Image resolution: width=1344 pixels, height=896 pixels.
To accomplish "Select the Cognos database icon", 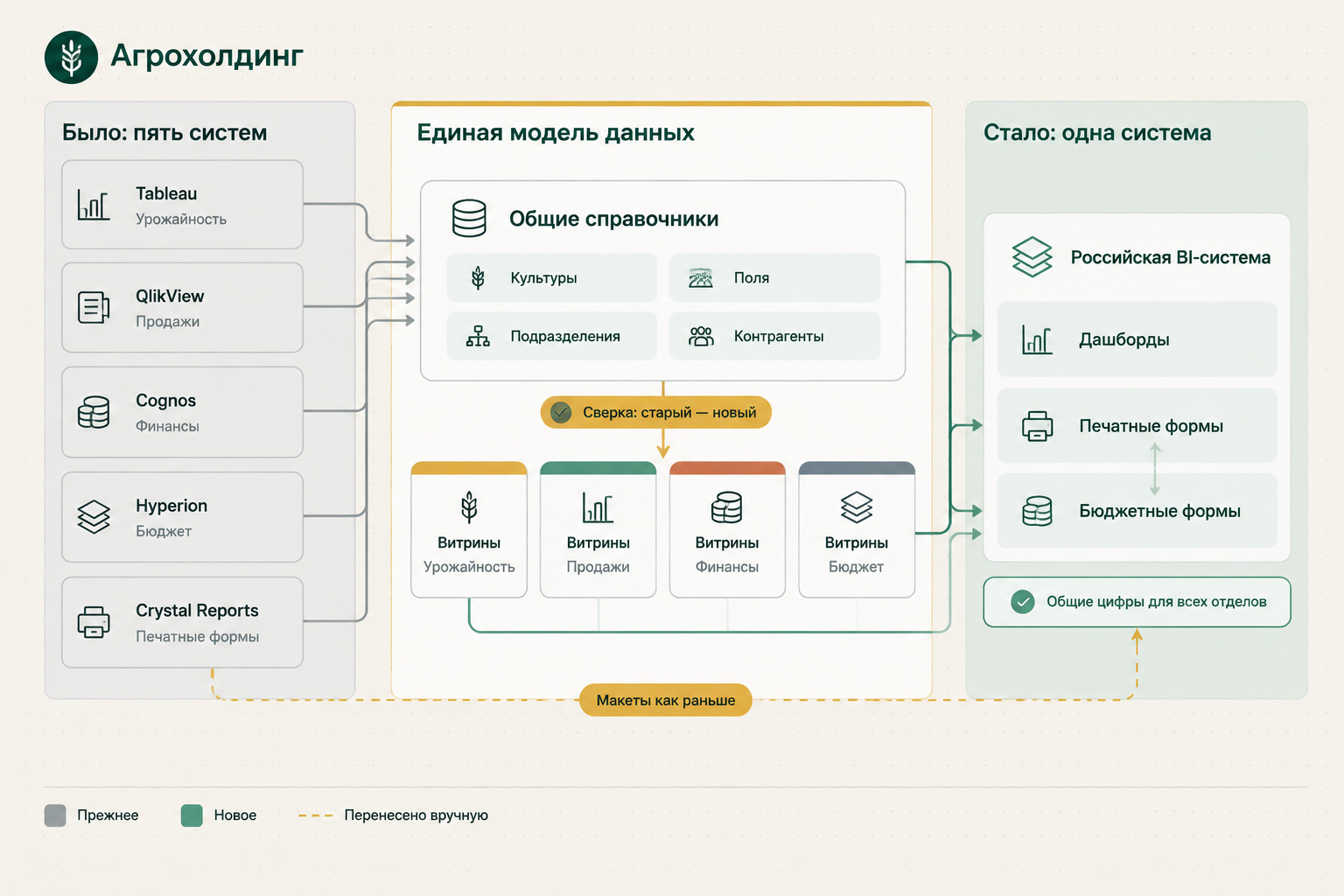I will [x=94, y=412].
